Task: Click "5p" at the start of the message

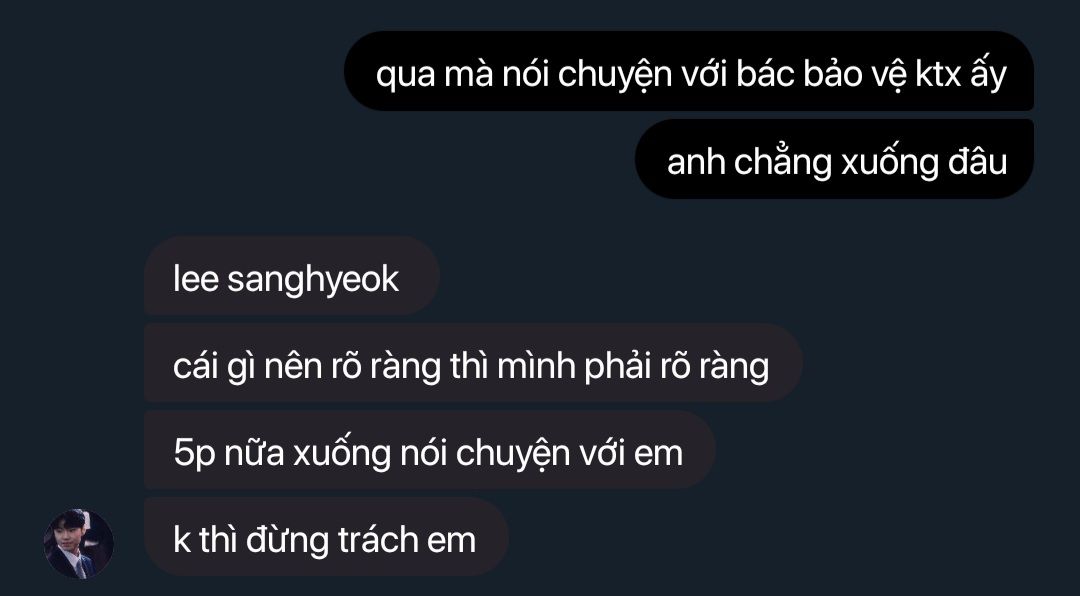Action: point(194,454)
